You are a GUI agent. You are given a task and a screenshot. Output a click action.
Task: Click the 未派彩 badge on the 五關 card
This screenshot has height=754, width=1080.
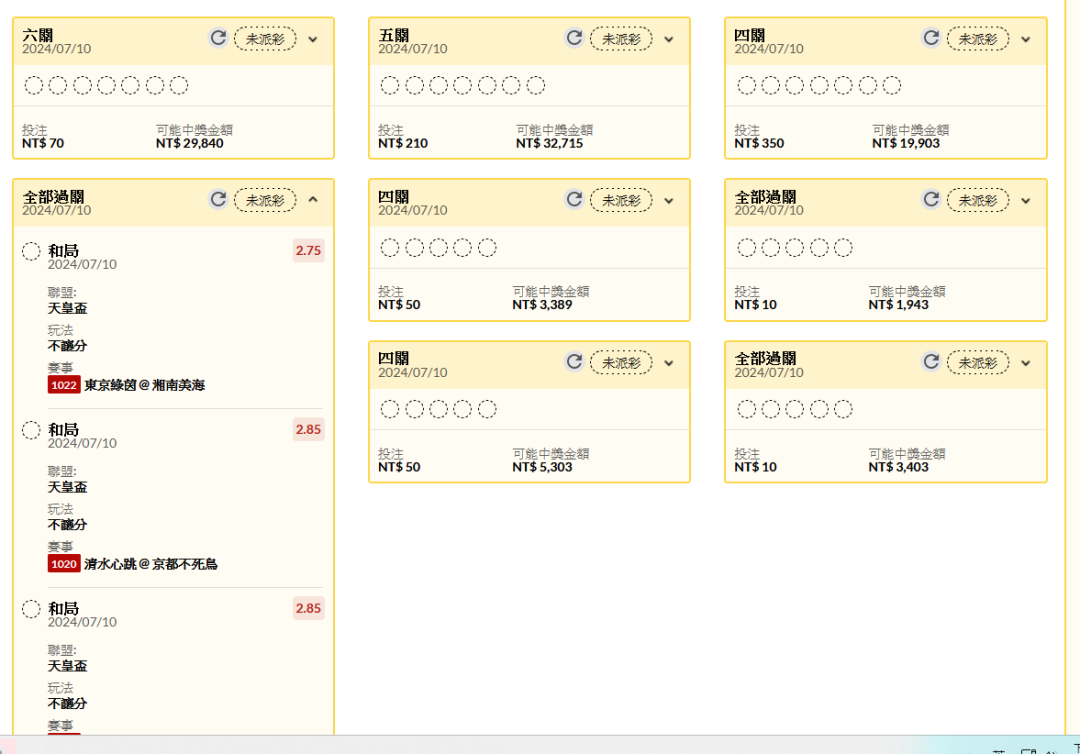coord(621,39)
